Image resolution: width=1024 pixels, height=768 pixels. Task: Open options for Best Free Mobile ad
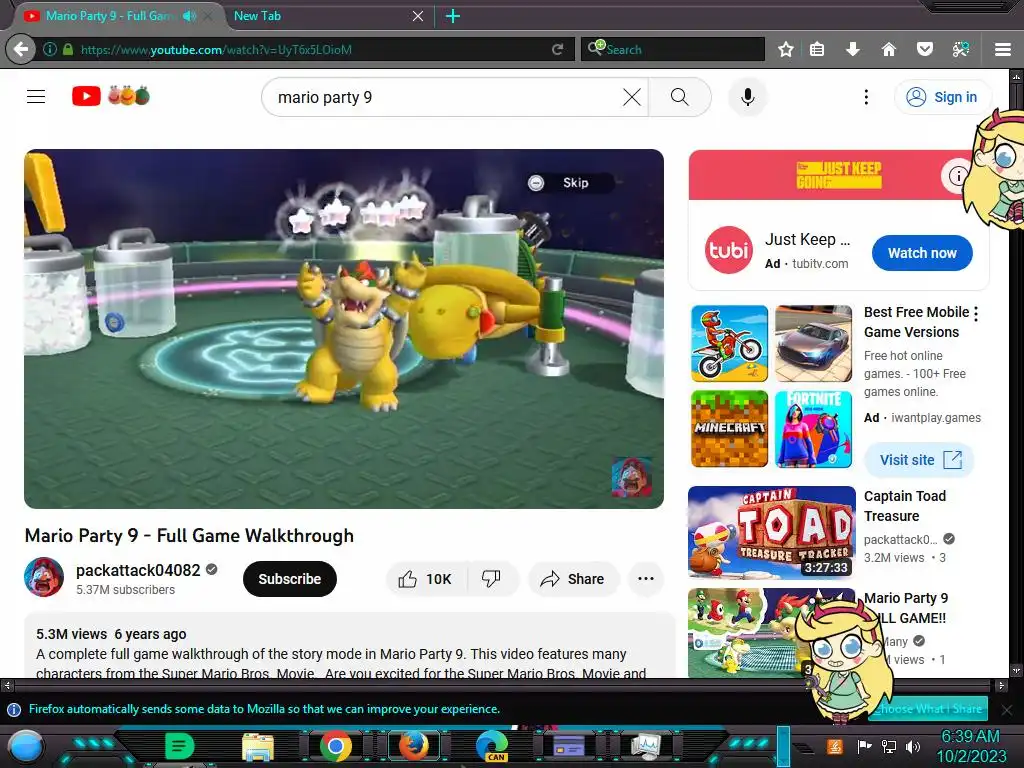[976, 314]
